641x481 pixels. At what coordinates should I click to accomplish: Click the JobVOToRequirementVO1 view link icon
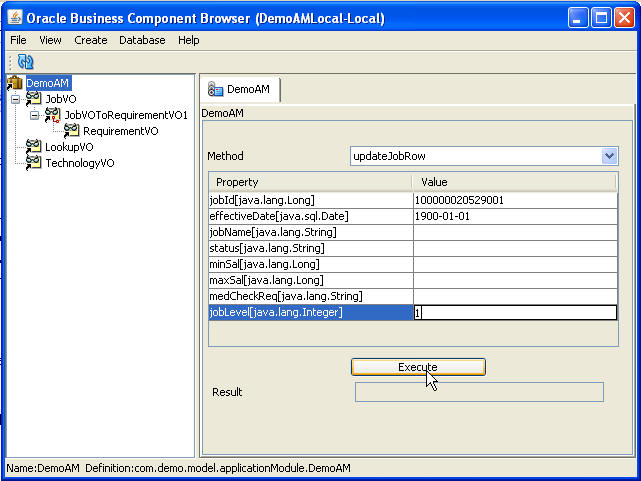52,115
